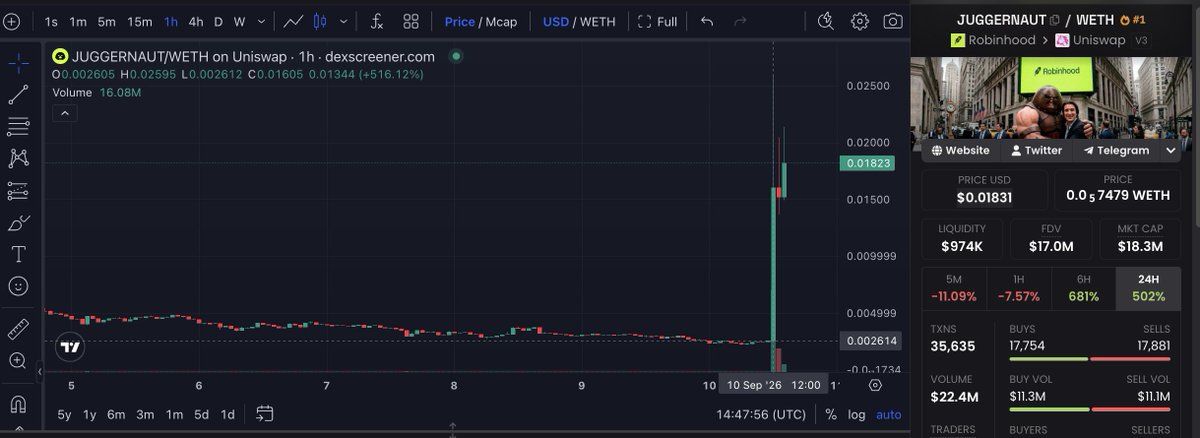Image resolution: width=1200 pixels, height=438 pixels.
Task: Click the chart time axis settings gear
Action: [x=876, y=385]
